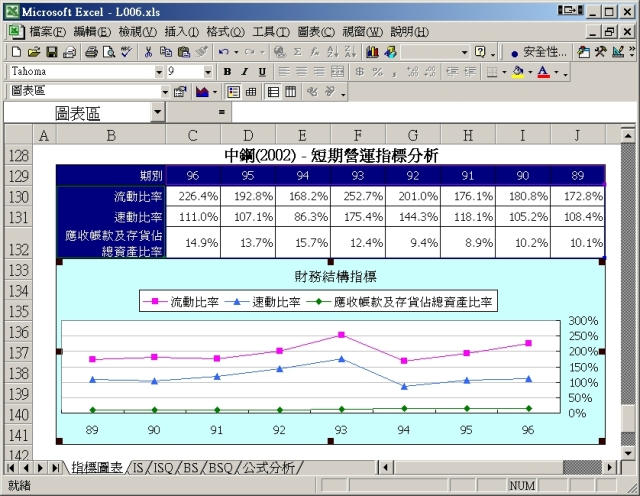The height and width of the screenshot is (496, 640).
Task: Select row 130 header
Action: 18,197
